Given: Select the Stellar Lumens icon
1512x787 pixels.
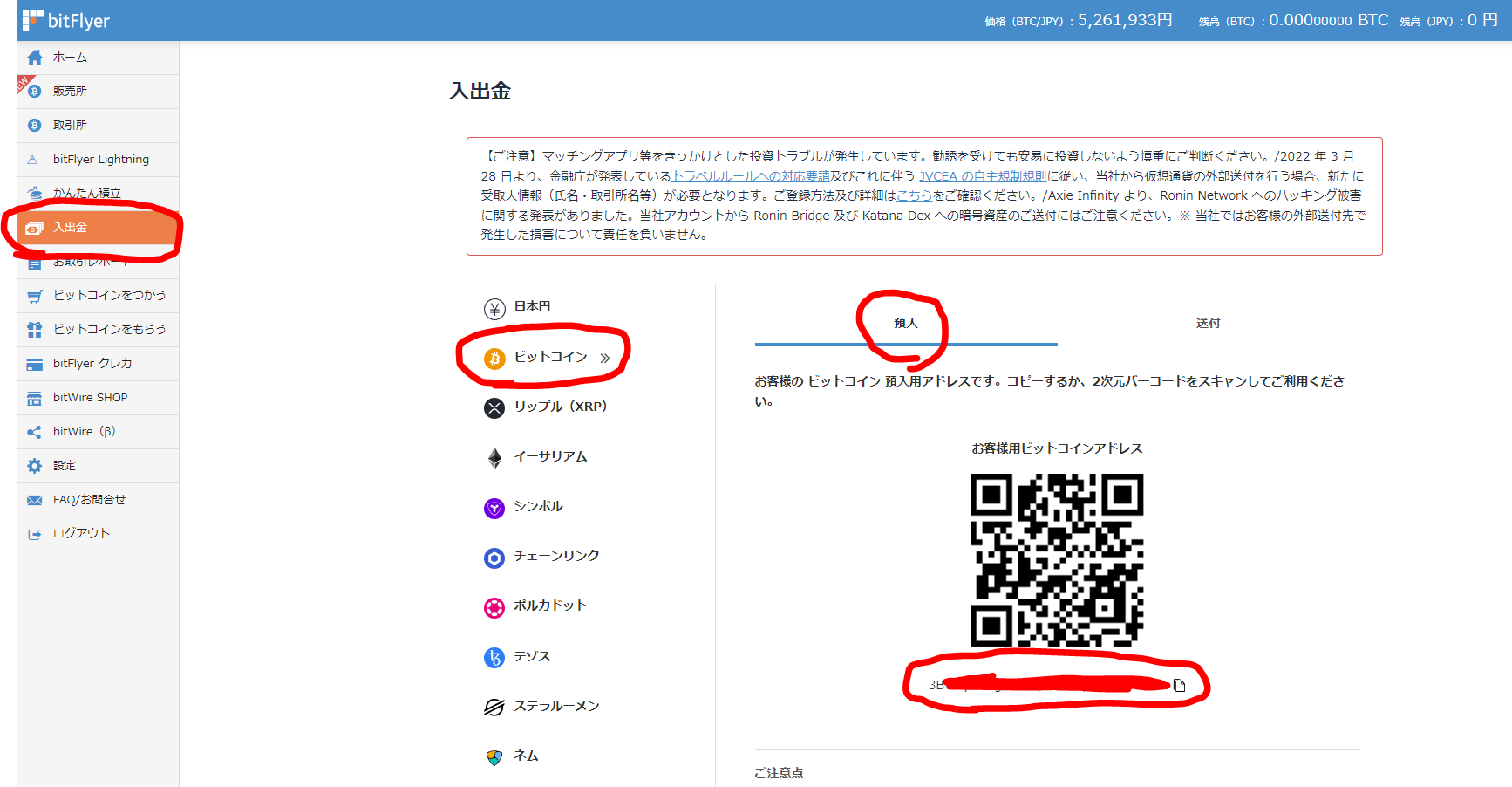Looking at the screenshot, I should tap(494, 707).
